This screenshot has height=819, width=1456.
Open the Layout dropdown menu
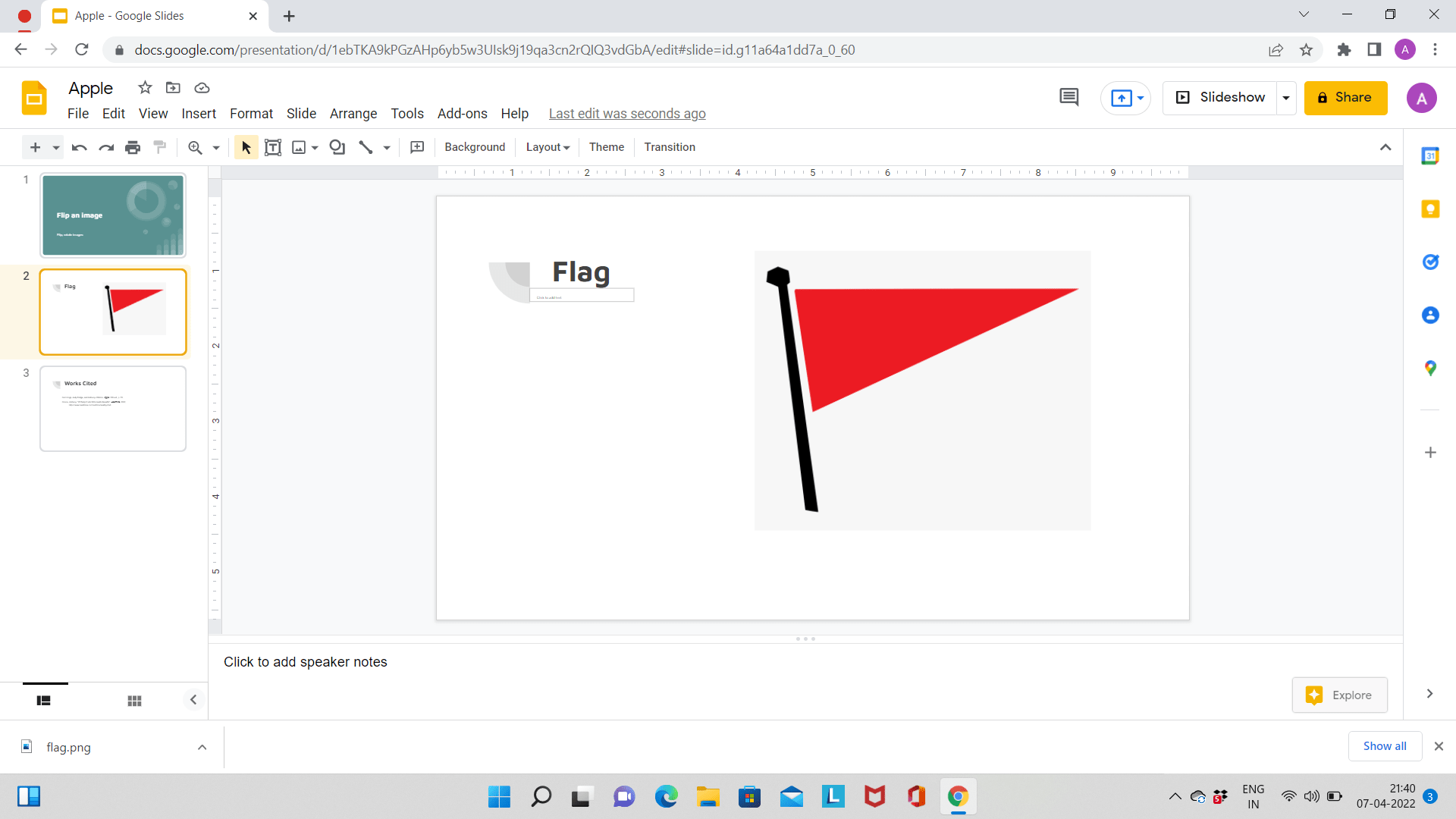point(547,147)
